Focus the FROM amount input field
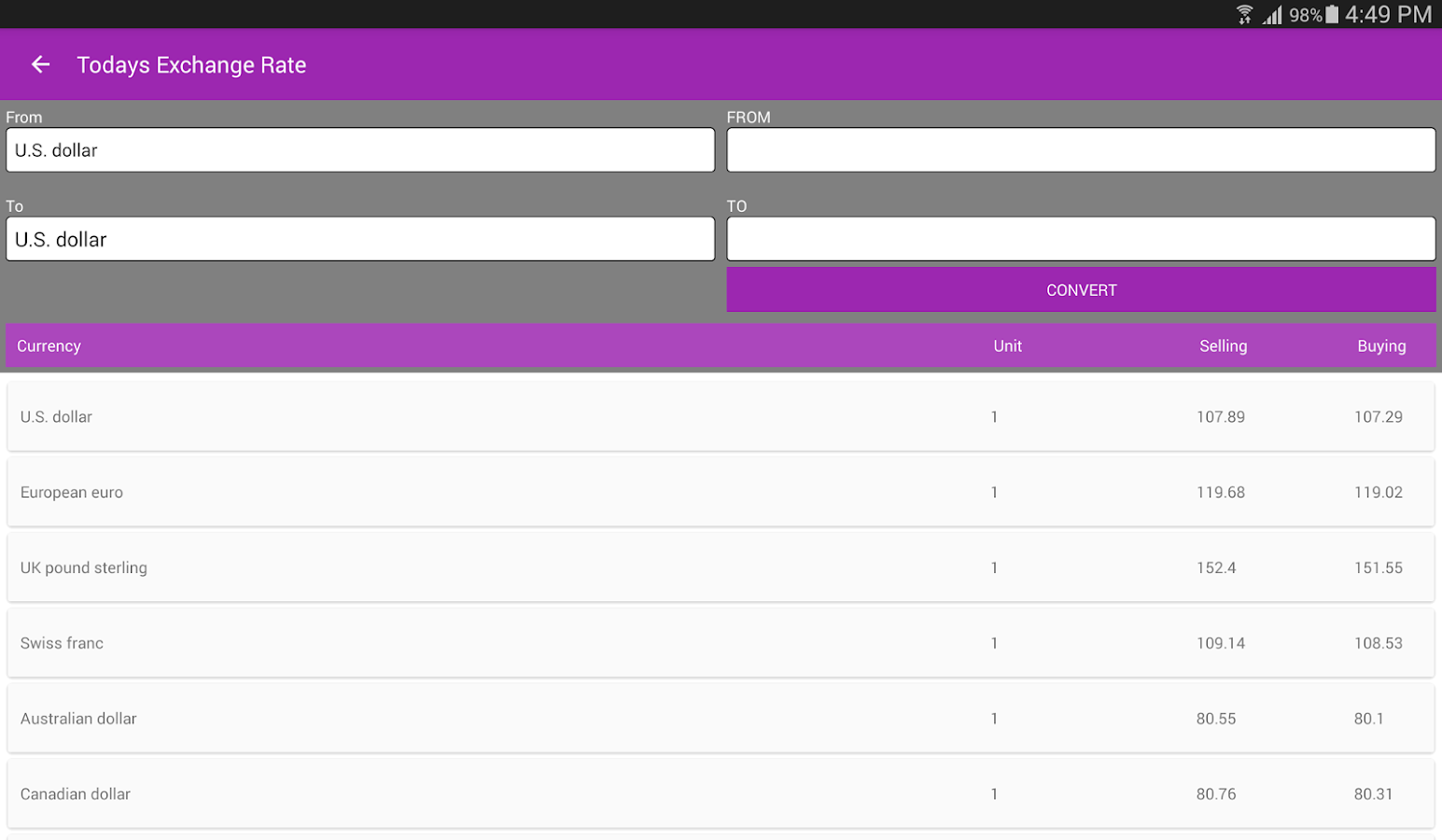1442x840 pixels. (1081, 149)
